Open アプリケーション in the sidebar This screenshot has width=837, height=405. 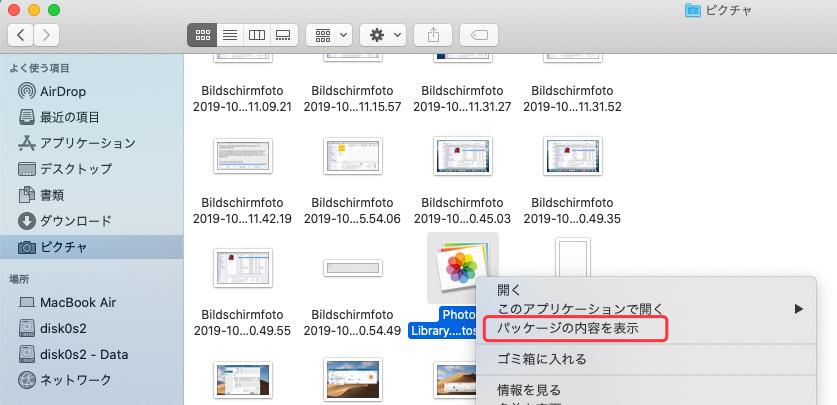pyautogui.click(x=87, y=143)
